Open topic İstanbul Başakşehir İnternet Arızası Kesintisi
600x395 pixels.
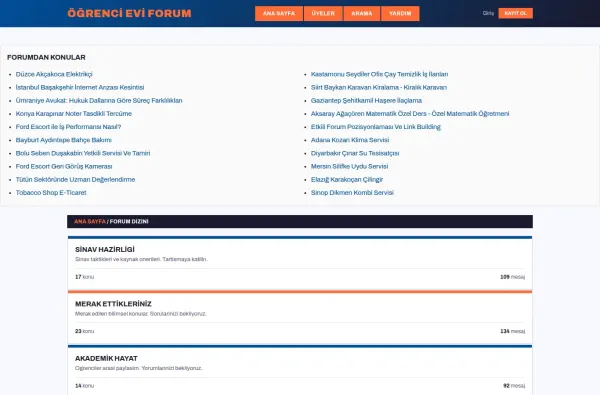pos(80,87)
